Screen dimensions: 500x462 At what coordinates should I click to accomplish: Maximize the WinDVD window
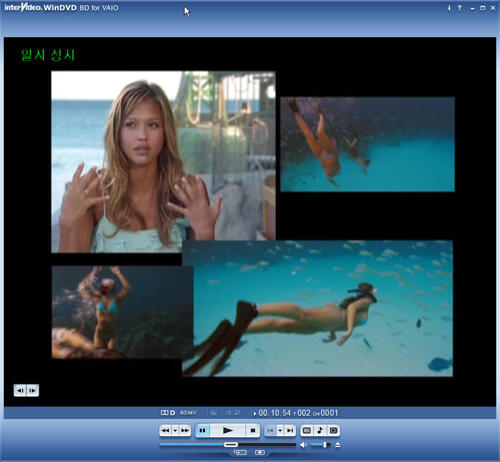(x=482, y=8)
